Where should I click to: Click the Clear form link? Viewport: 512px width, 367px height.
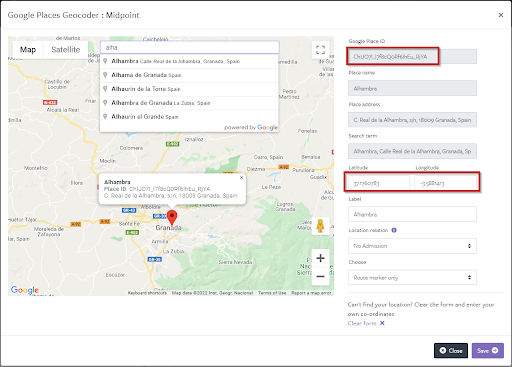pyautogui.click(x=366, y=323)
